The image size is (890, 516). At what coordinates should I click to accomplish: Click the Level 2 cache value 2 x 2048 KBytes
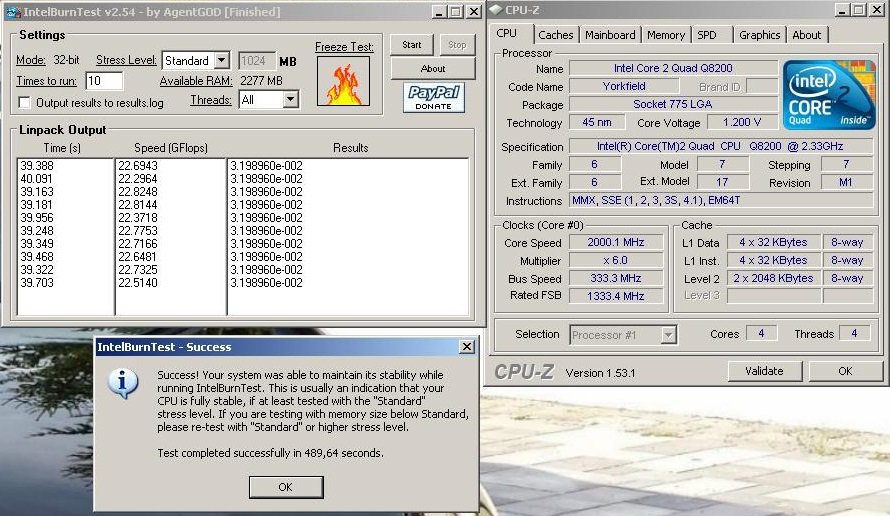773,279
